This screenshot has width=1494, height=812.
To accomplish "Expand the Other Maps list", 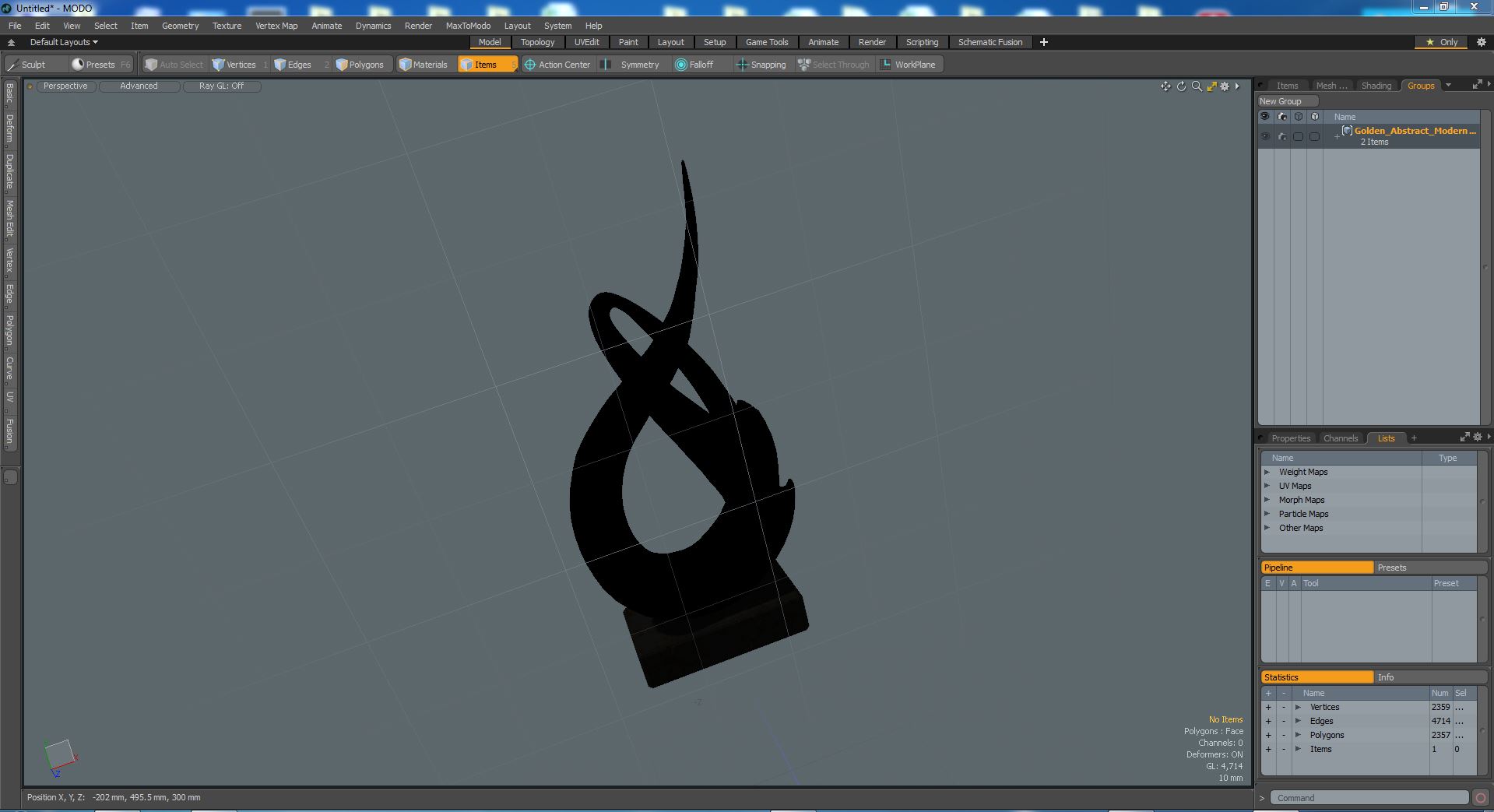I will [1267, 528].
